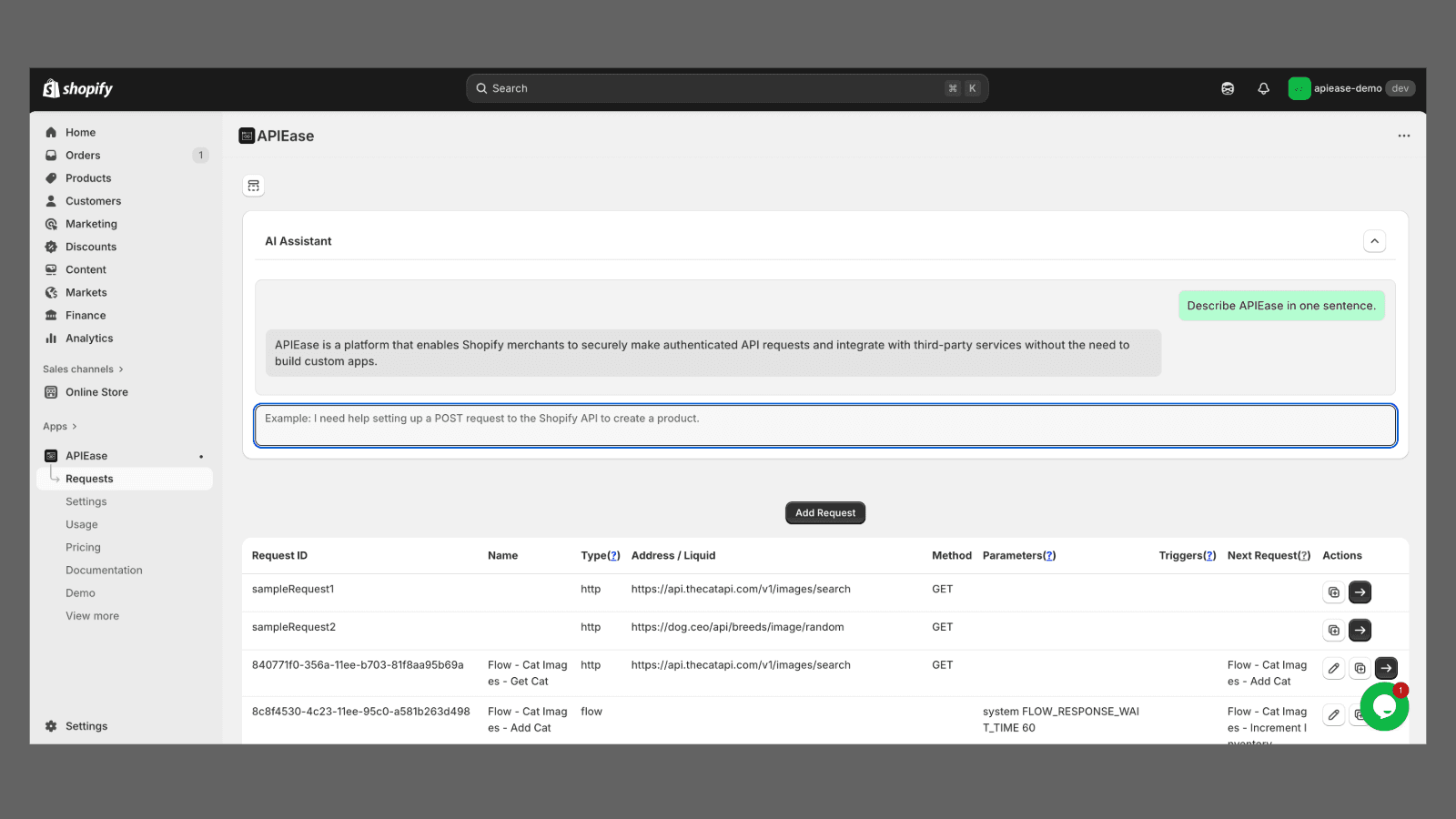Viewport: 1456px width, 819px height.
Task: Open the notifications bell
Action: [x=1263, y=88]
